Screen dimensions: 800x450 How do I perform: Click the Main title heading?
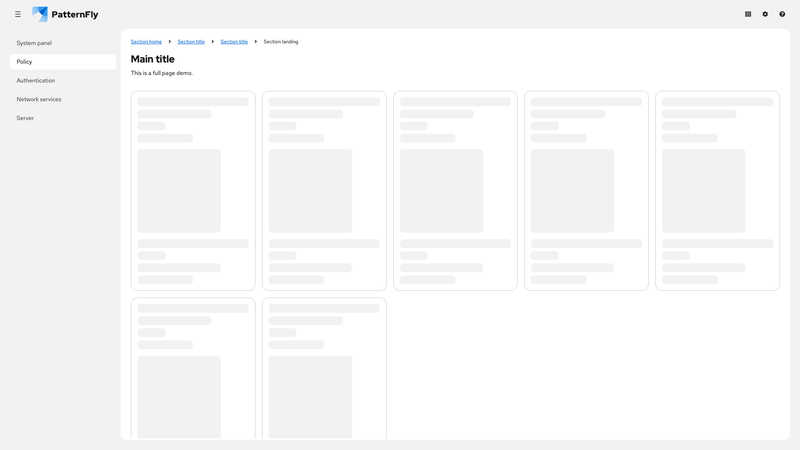coord(152,59)
